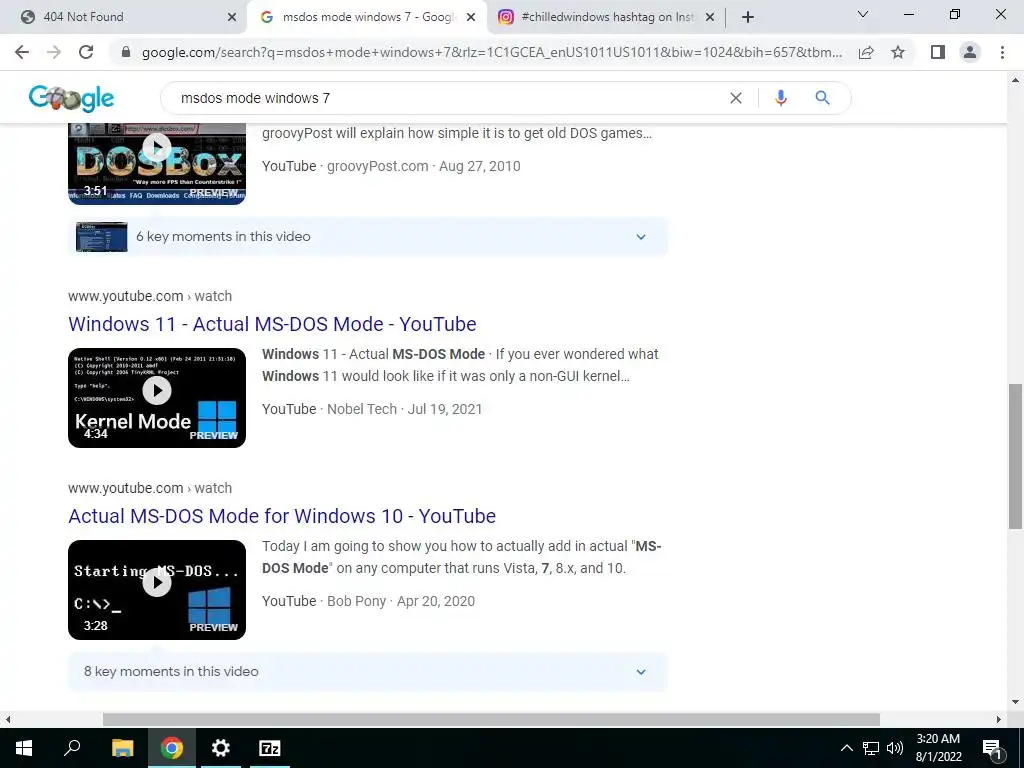The width and height of the screenshot is (1024, 768).
Task: Start voice search with the microphone icon
Action: (780, 98)
